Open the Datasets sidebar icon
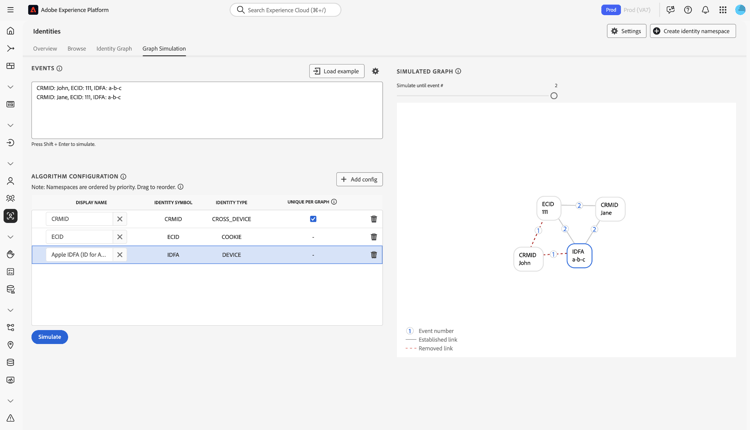This screenshot has height=430, width=750. pyautogui.click(x=11, y=363)
